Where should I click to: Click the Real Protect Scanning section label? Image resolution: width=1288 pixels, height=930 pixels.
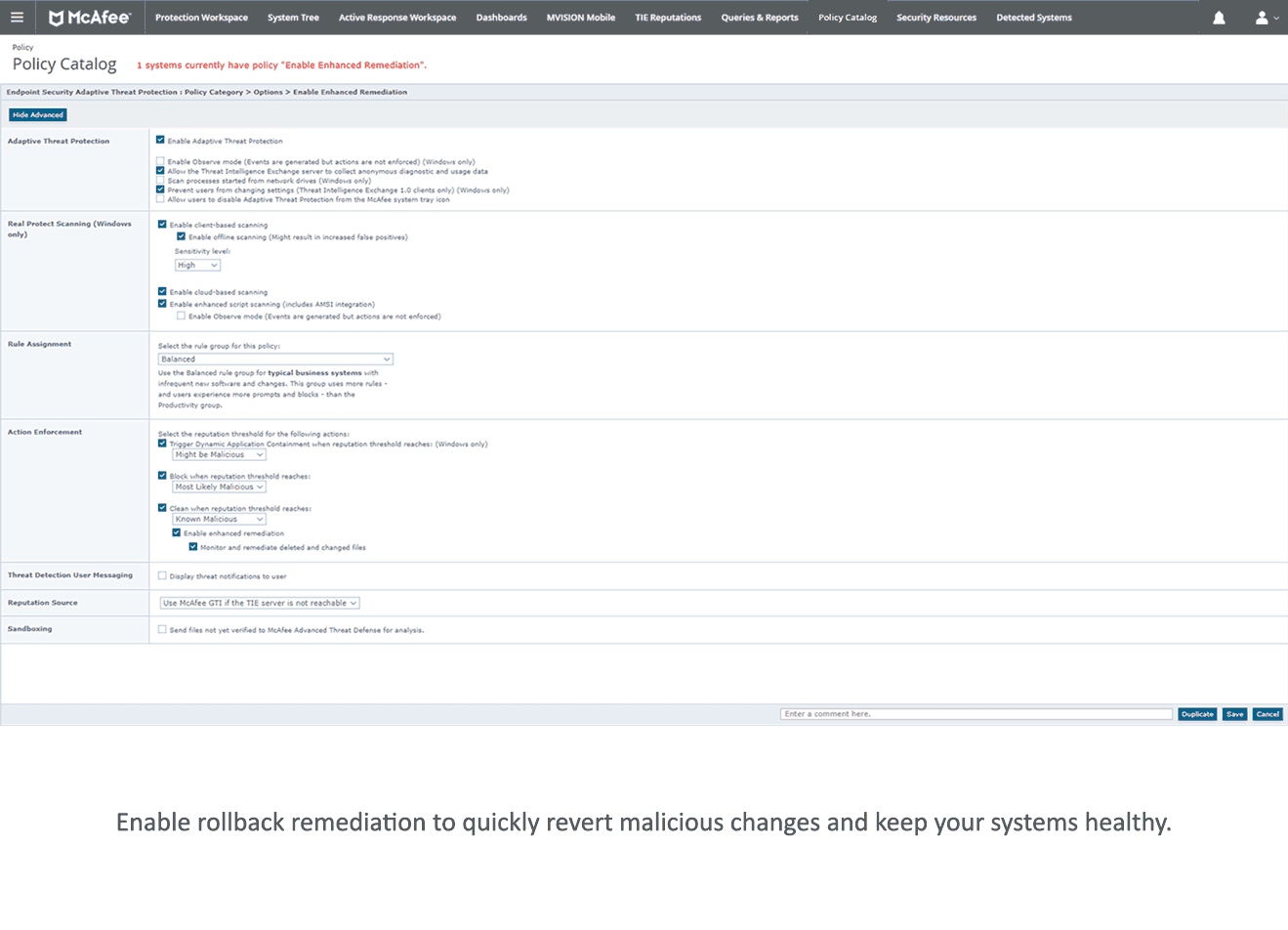[x=69, y=229]
